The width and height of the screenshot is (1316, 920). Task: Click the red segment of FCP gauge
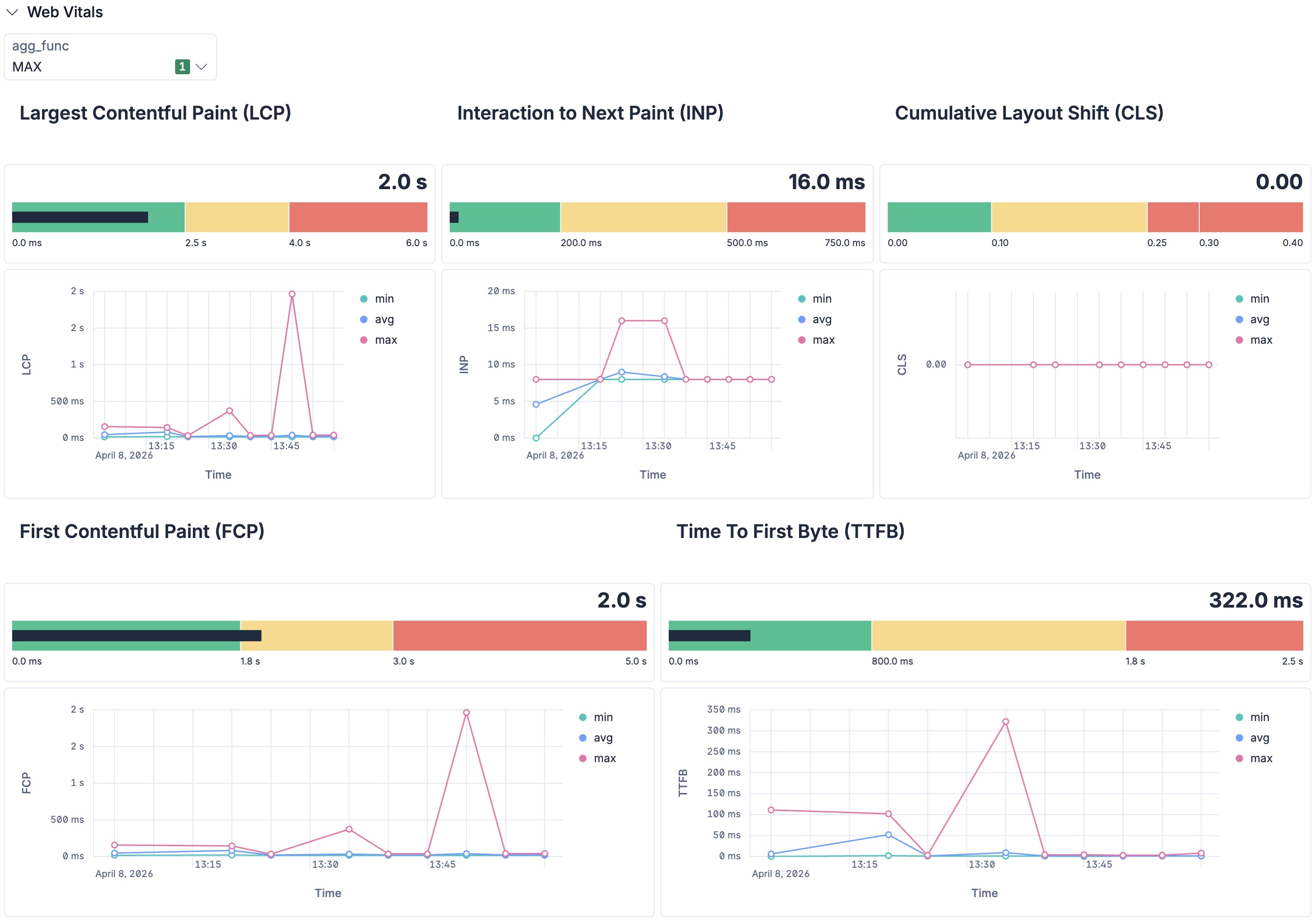[520, 636]
